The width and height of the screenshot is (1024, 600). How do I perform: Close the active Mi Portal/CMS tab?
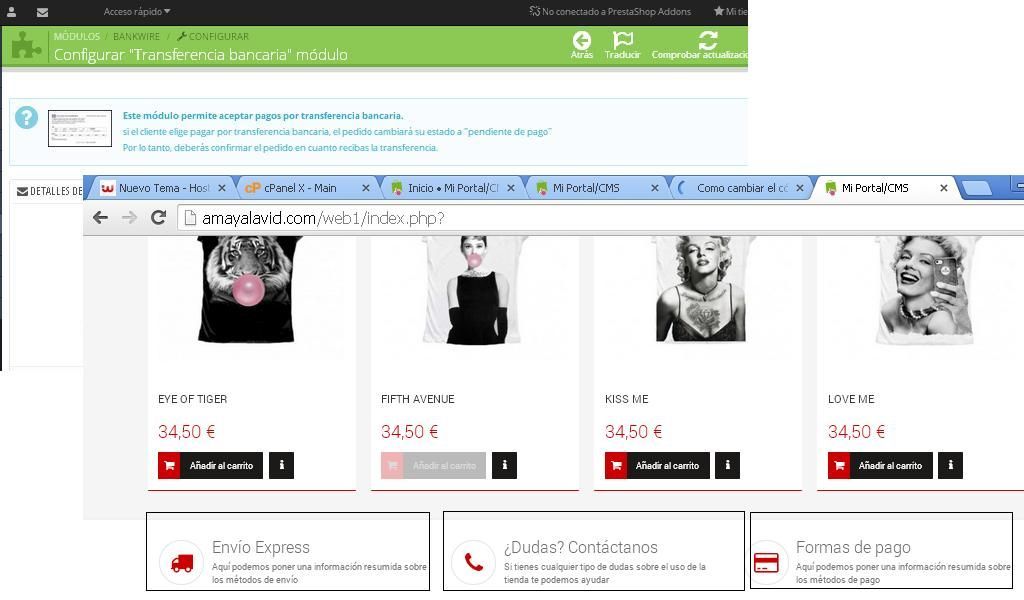click(944, 188)
